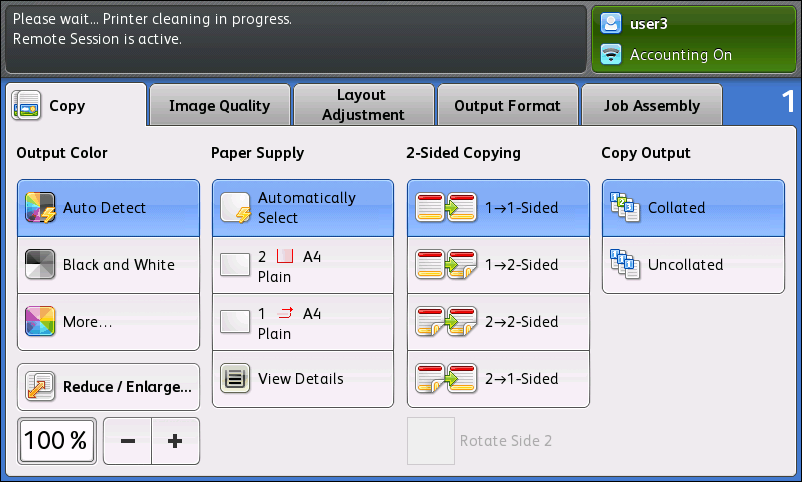Increase zoom with plus button
Image resolution: width=802 pixels, height=482 pixels.
coord(175,441)
